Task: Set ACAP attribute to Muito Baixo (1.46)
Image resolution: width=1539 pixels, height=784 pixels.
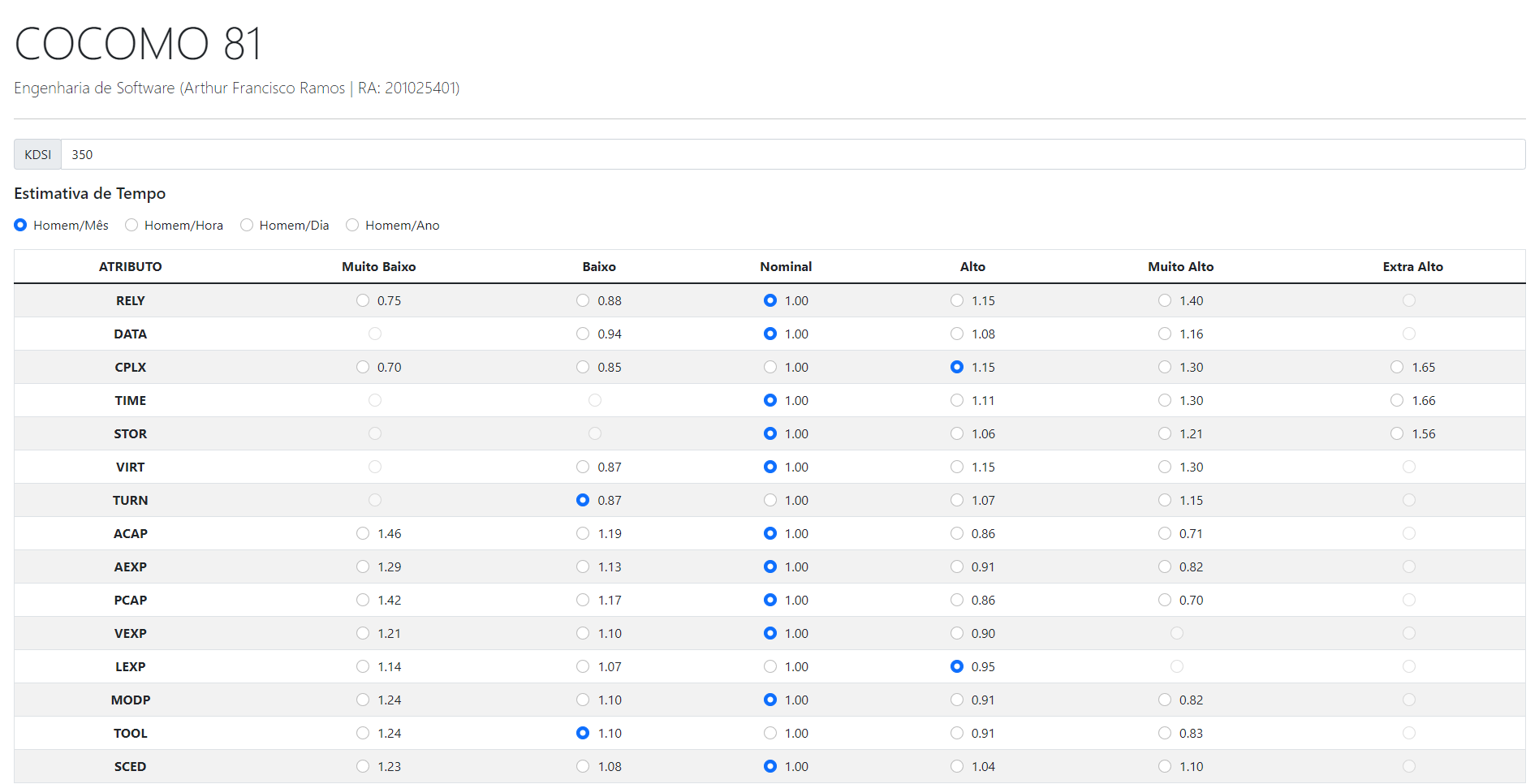Action: 362,533
